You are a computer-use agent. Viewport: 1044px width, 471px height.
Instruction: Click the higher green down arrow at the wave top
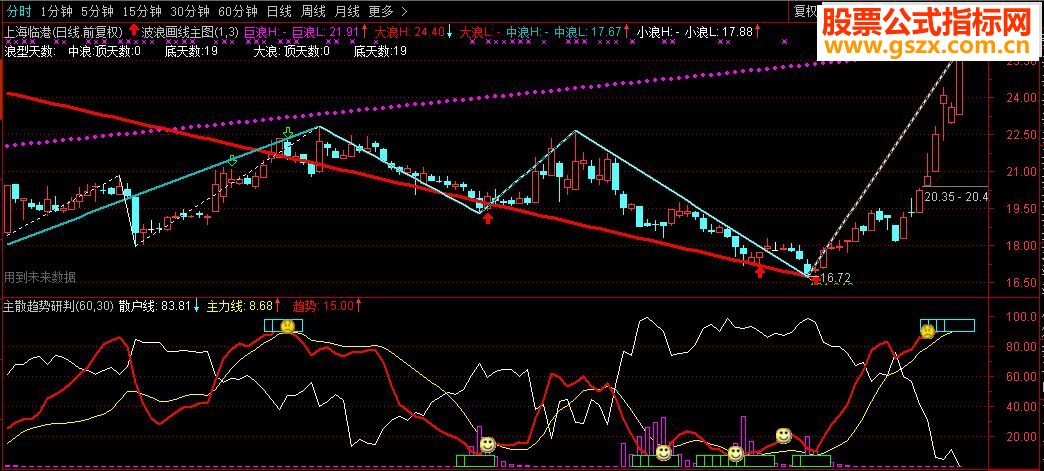pyautogui.click(x=288, y=134)
